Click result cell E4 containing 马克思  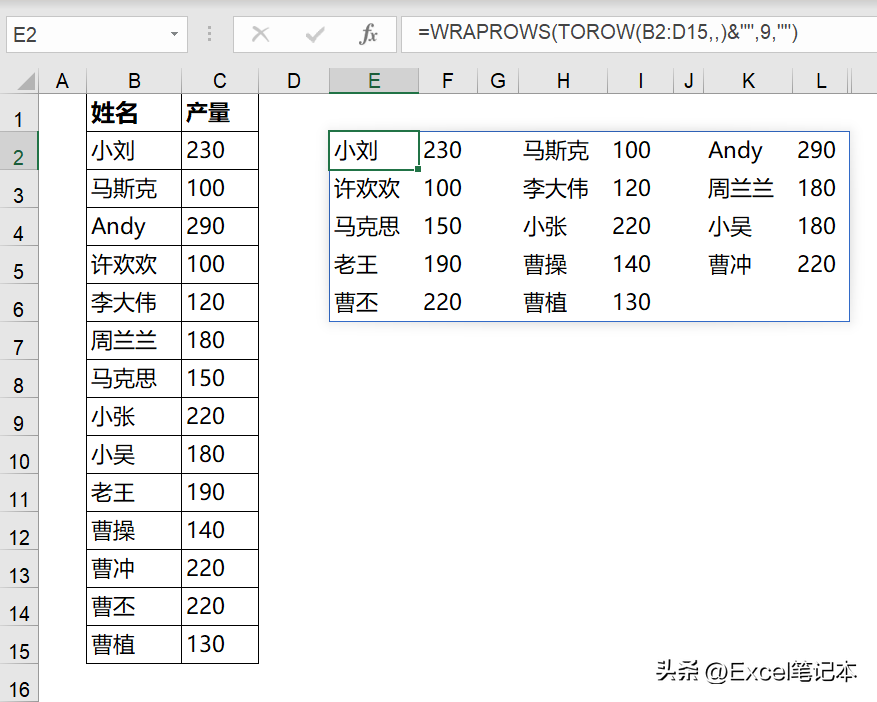click(x=374, y=227)
